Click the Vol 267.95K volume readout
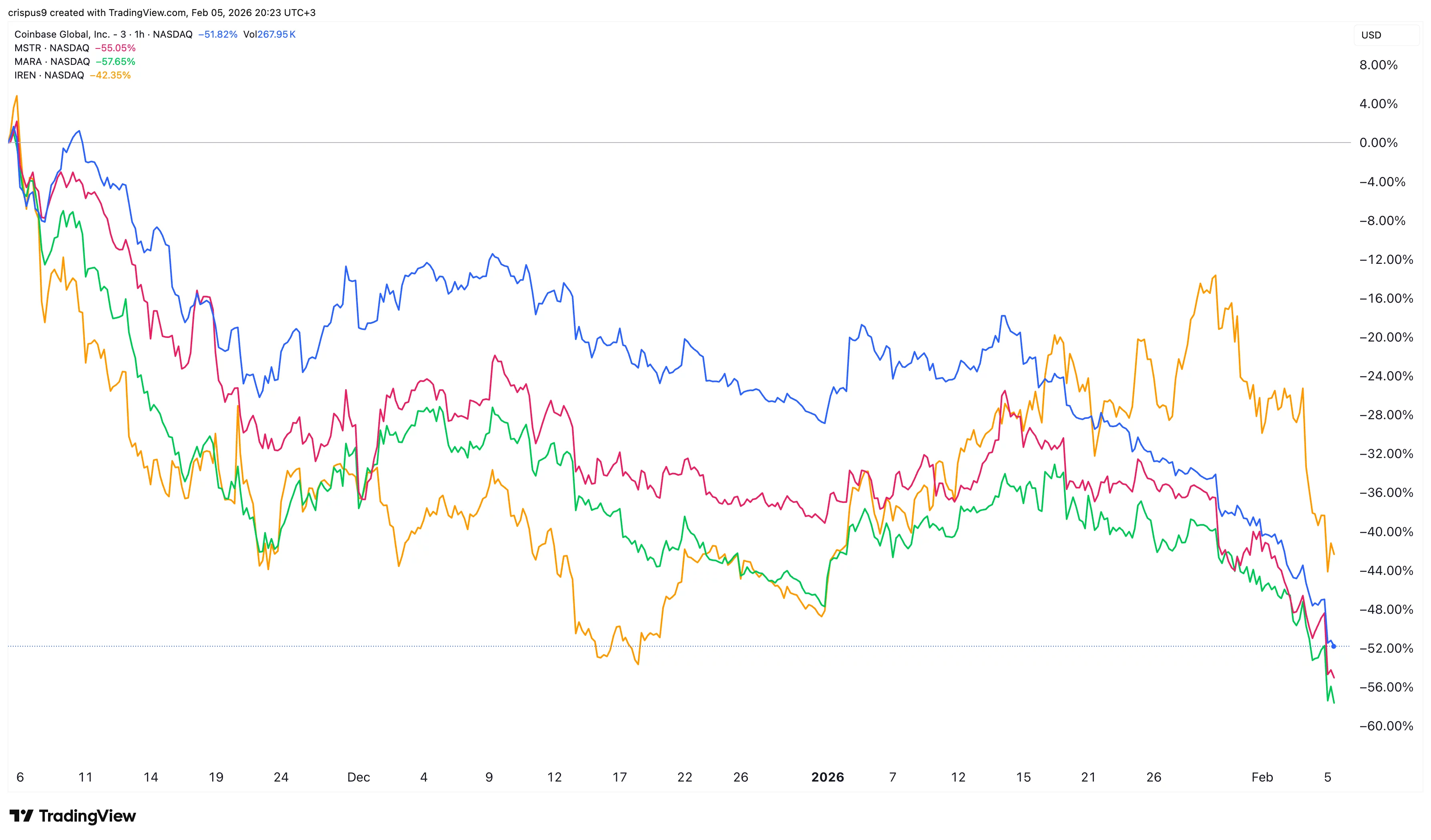The width and height of the screenshot is (1431, 840). pos(269,35)
